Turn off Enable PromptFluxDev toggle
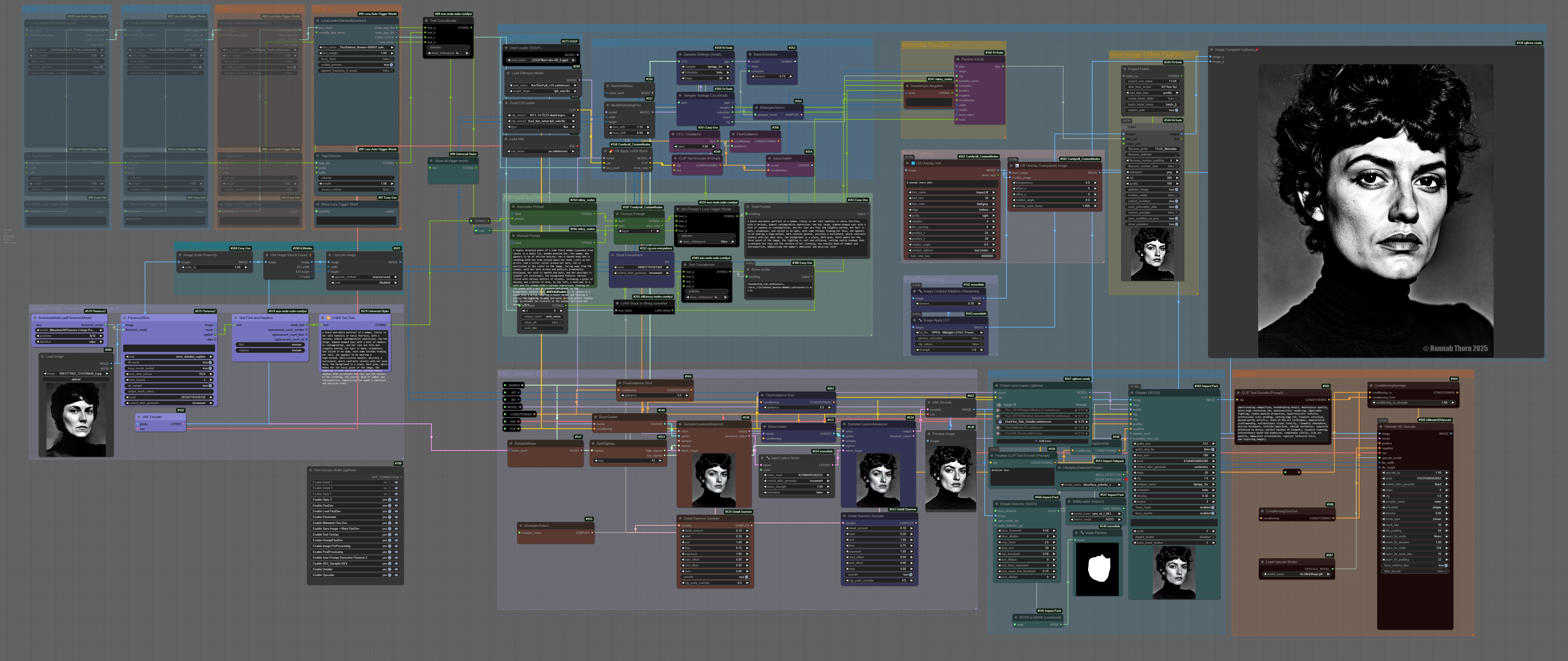Viewport: 1568px width, 661px height. (x=390, y=540)
